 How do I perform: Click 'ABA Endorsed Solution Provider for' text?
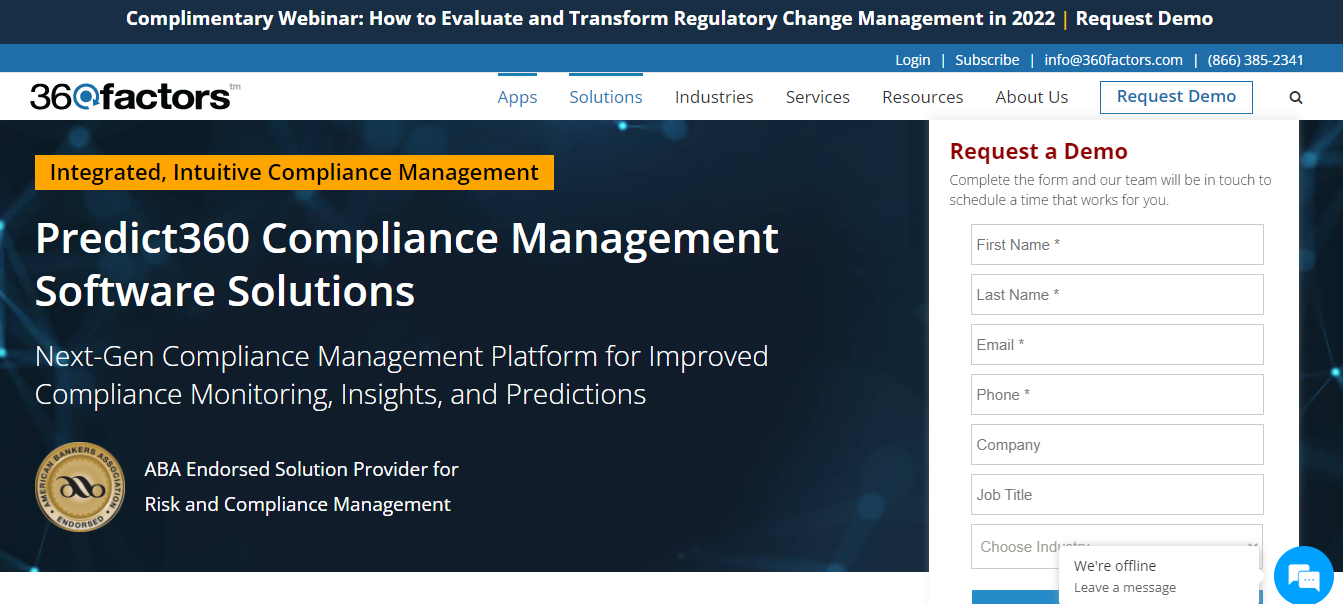[x=301, y=469]
